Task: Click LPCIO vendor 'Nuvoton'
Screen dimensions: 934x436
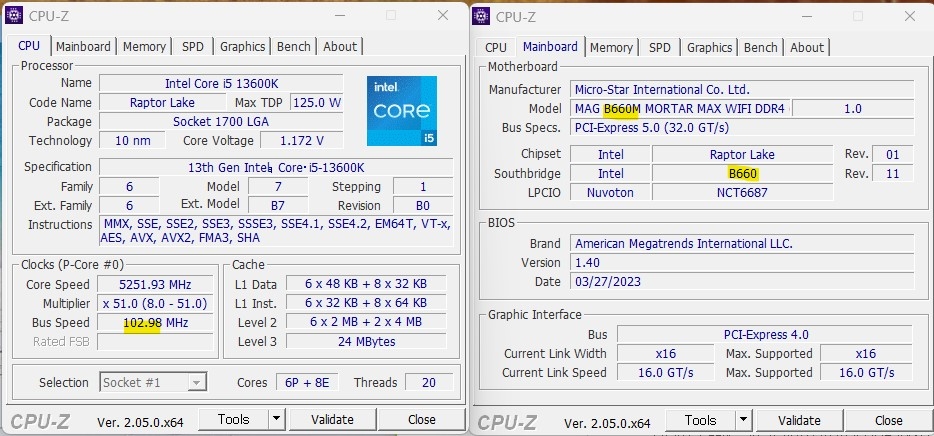Action: [x=610, y=192]
